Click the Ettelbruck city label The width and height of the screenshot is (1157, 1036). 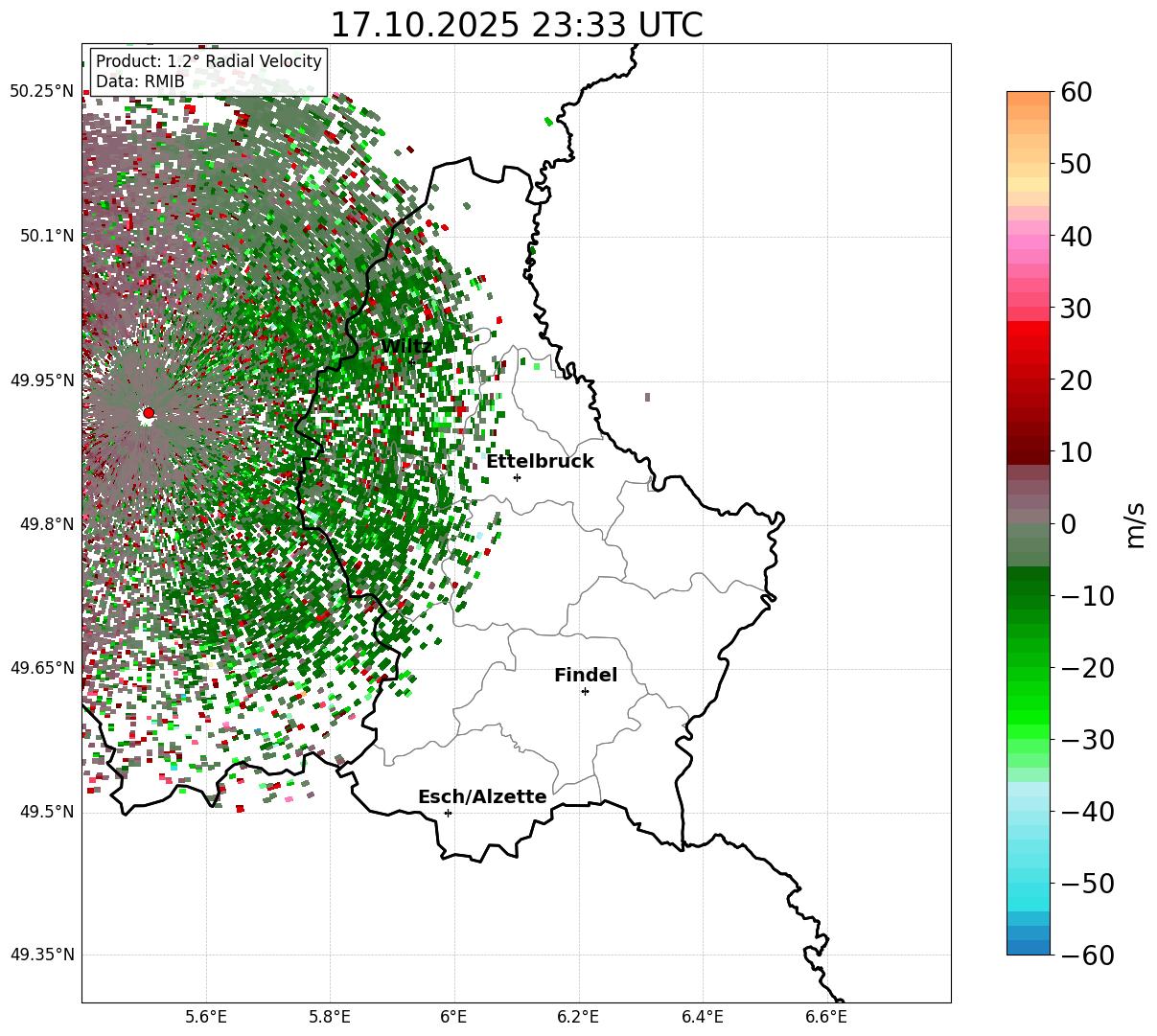coord(540,462)
